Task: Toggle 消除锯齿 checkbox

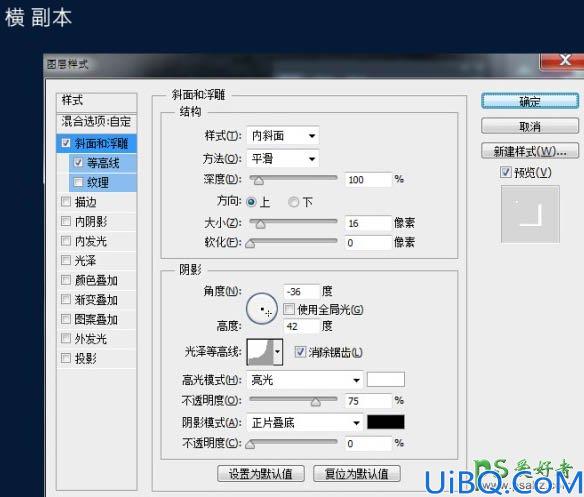Action: click(300, 352)
